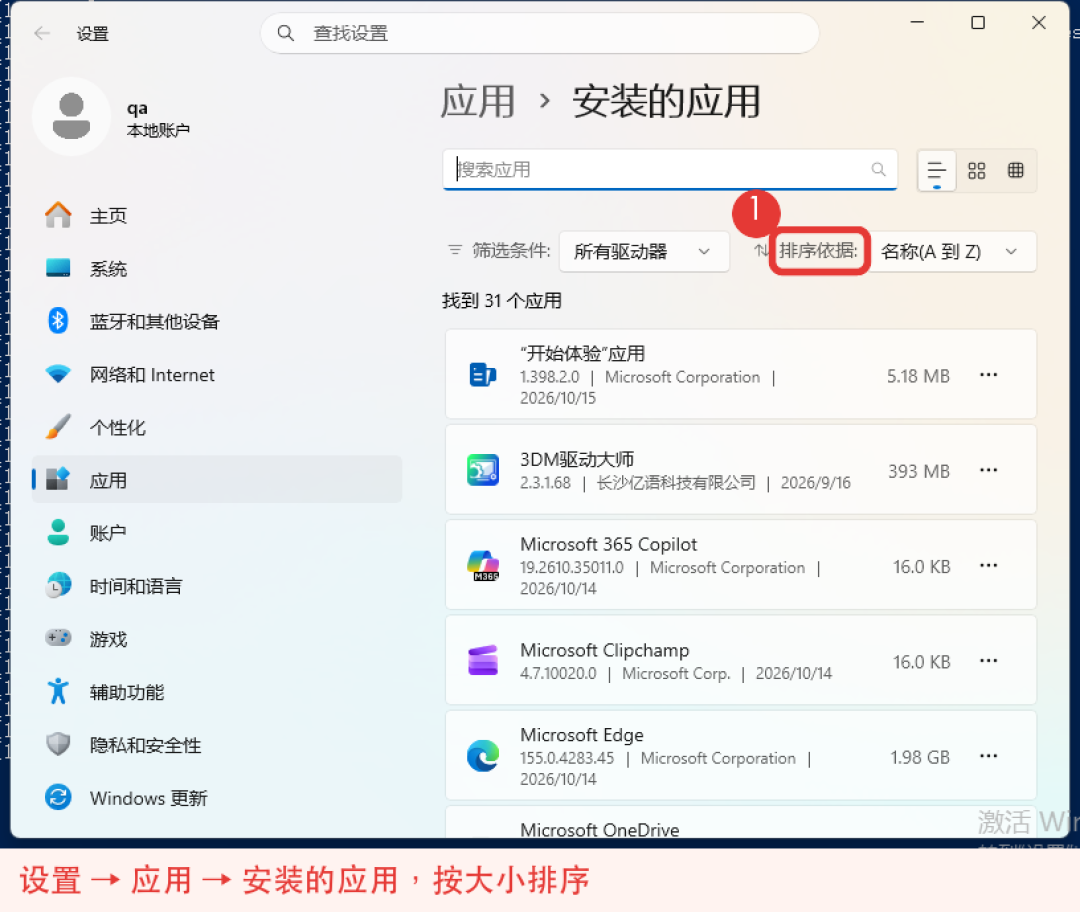Switch to grid view layout
The height and width of the screenshot is (912, 1080).
coord(977,170)
